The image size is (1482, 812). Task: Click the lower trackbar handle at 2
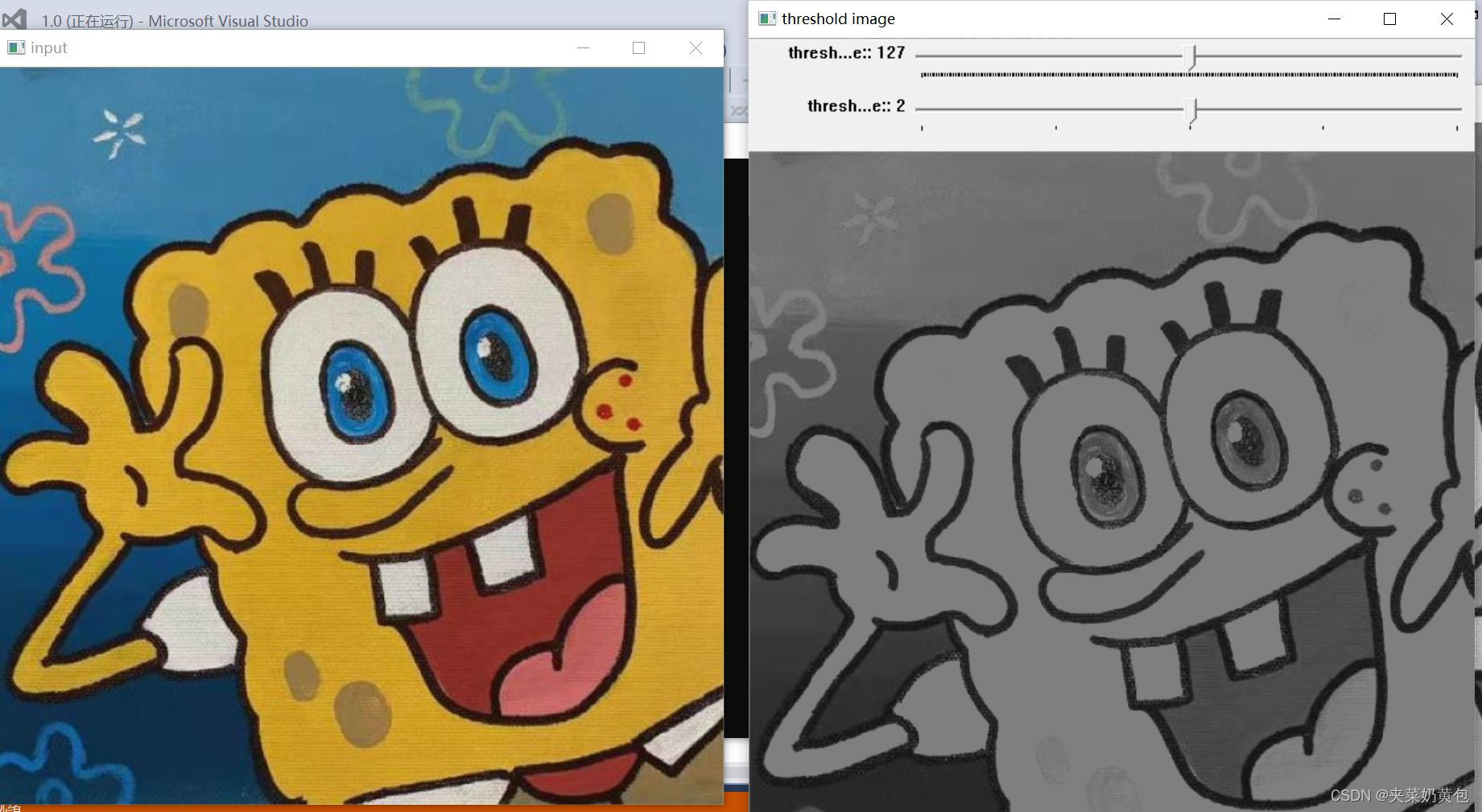click(1192, 110)
